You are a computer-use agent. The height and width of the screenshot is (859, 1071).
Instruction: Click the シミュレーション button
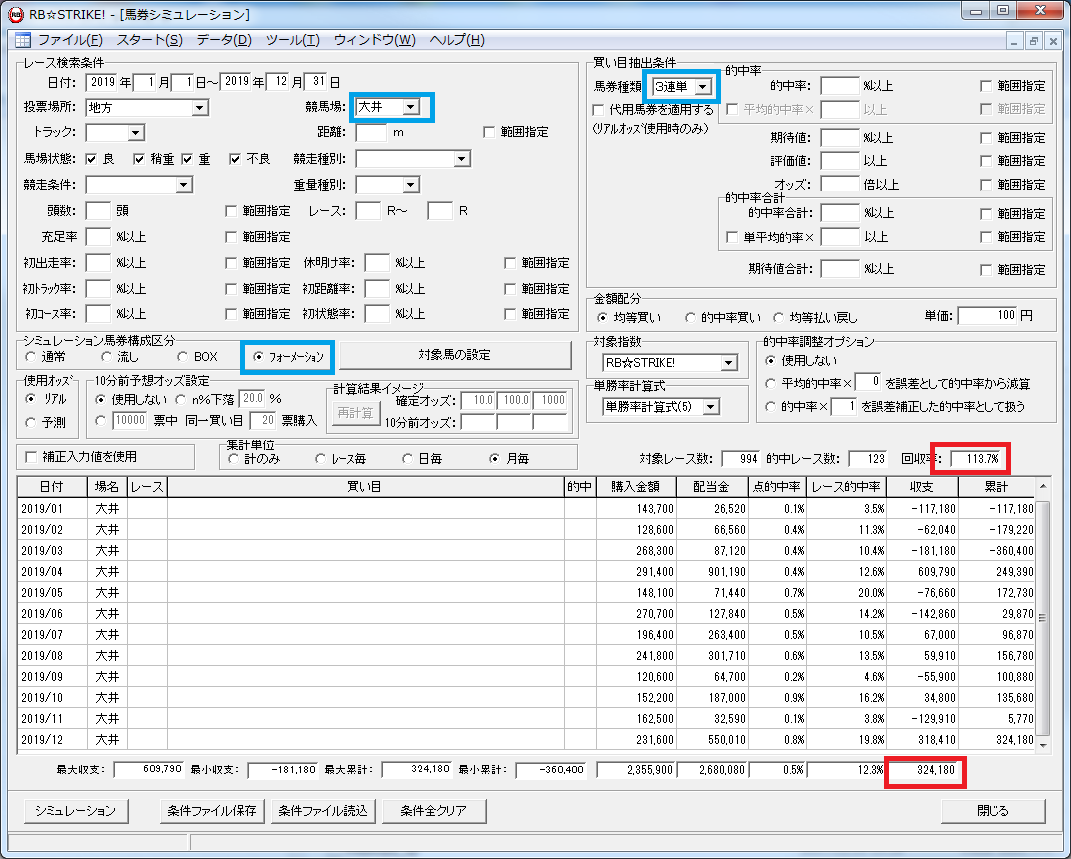tap(75, 811)
